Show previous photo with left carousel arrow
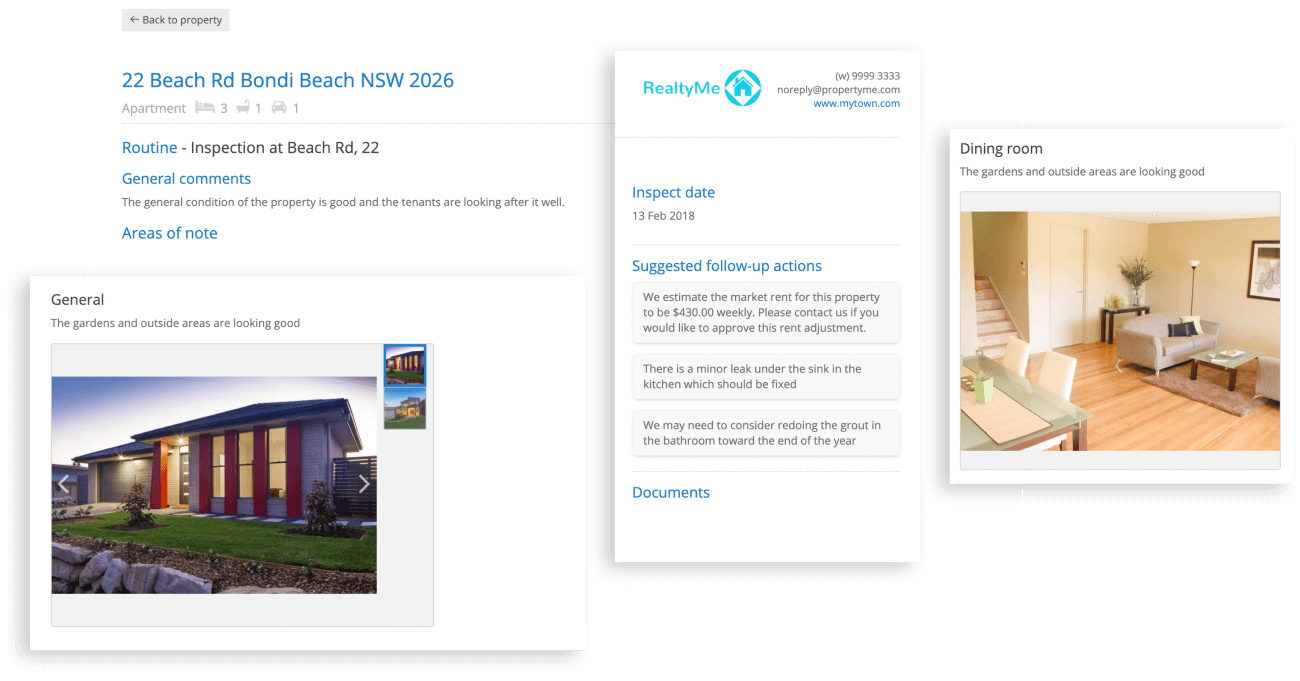 [64, 484]
